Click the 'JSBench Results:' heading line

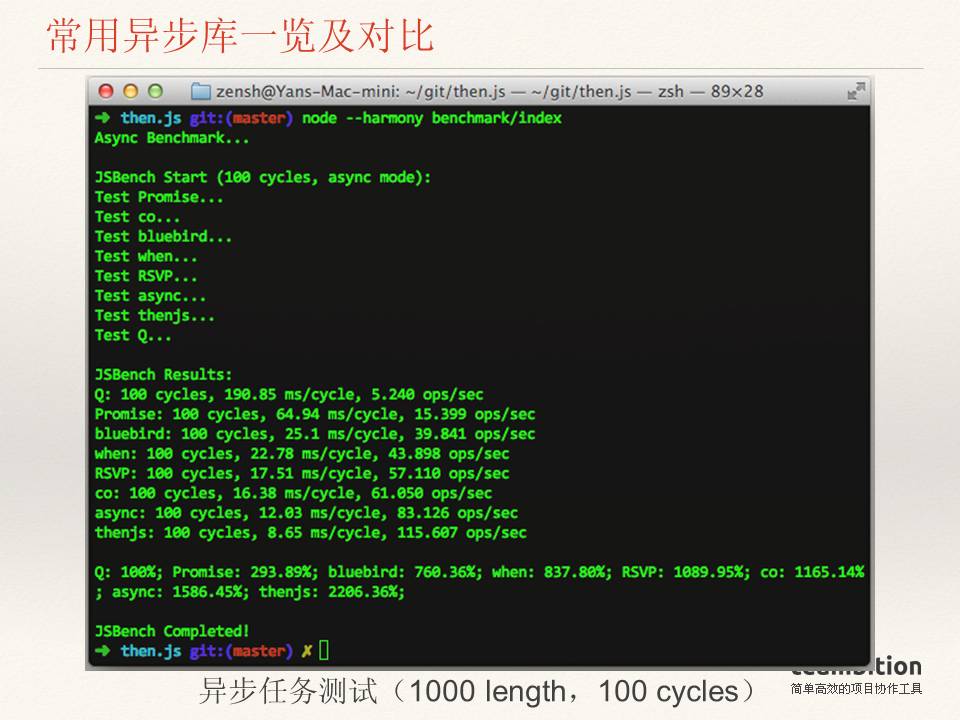point(164,375)
